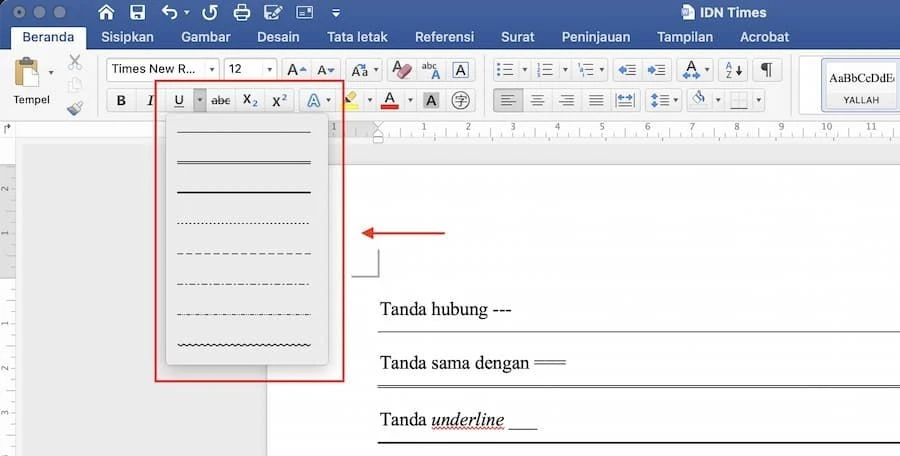Choose the wavy underline style
Image resolution: width=900 pixels, height=456 pixels.
point(244,345)
